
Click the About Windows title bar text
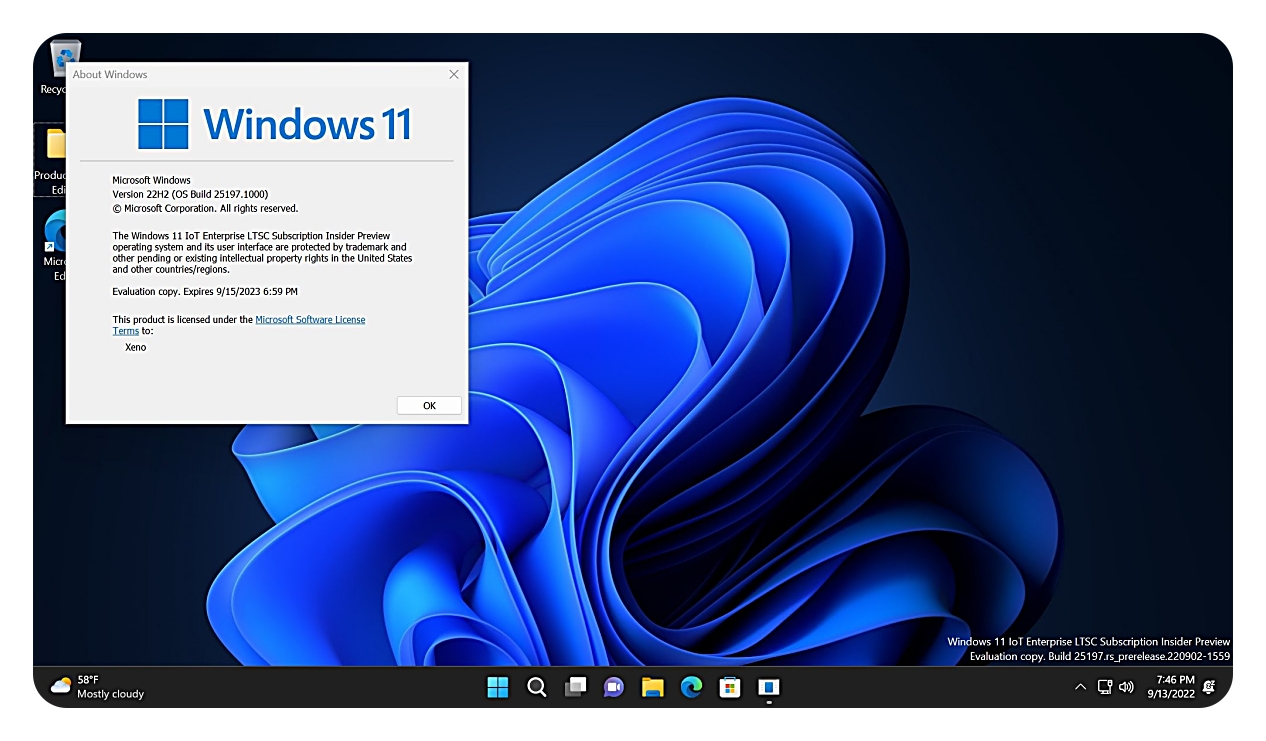click(110, 74)
